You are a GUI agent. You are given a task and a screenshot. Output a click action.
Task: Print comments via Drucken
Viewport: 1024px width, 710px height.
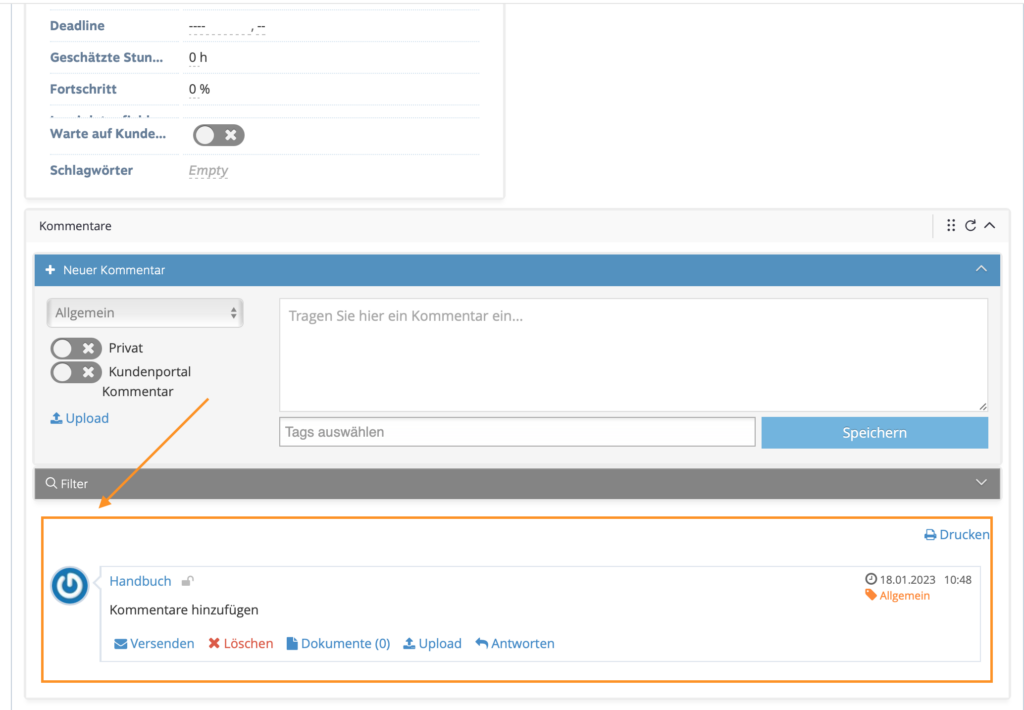point(957,535)
